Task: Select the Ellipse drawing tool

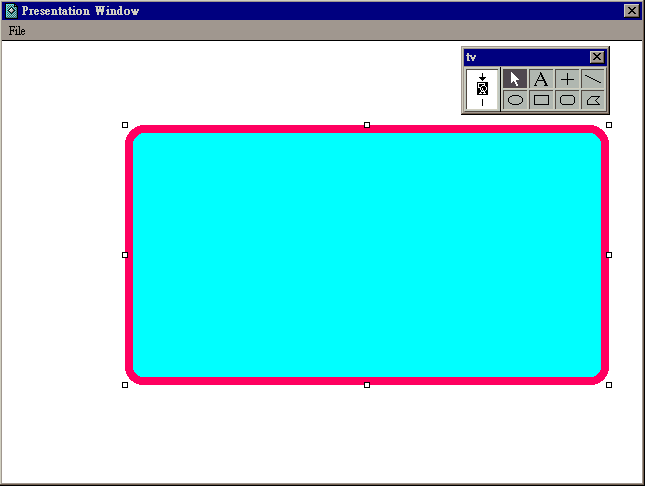Action: point(515,100)
